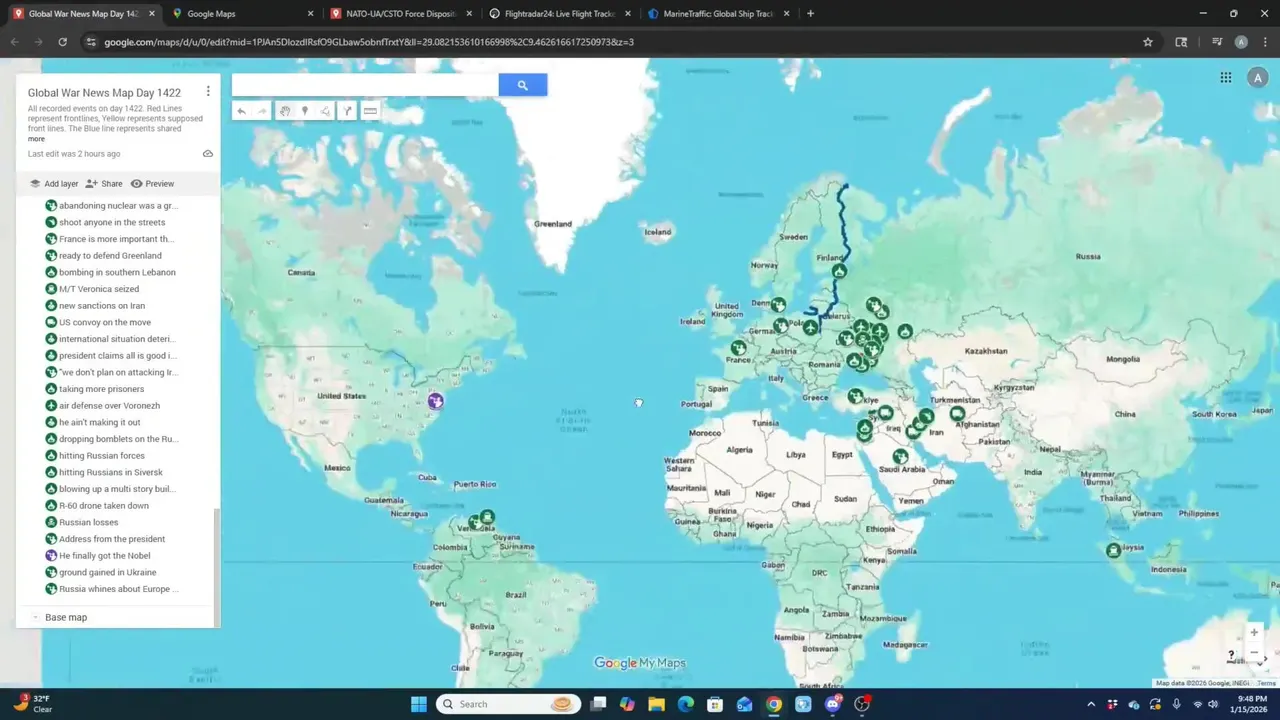Open Microsoft Edge from the taskbar
The height and width of the screenshot is (720, 1280).
pyautogui.click(x=686, y=704)
